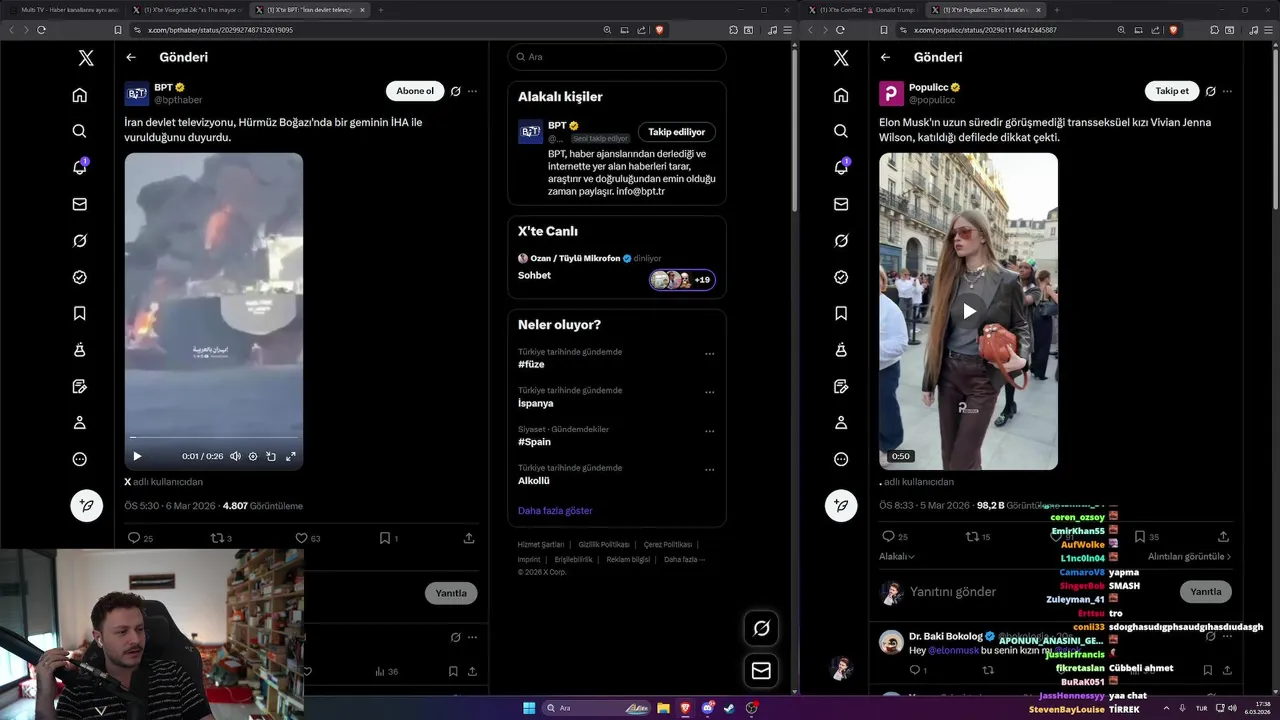Open Home in right window's X sidebar
The image size is (1280, 720).
[841, 95]
